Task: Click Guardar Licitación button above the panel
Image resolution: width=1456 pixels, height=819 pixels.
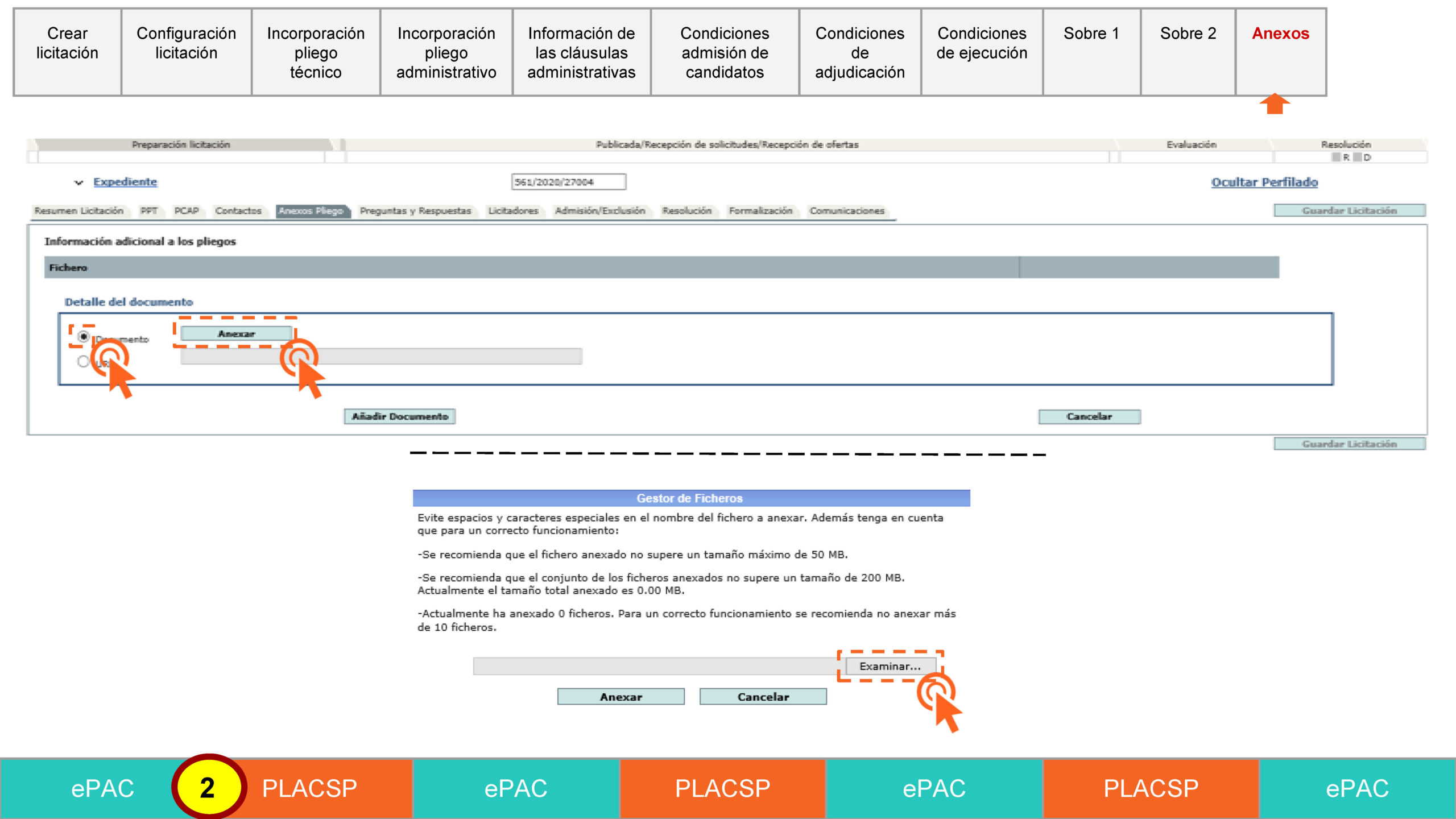Action: point(1350,210)
